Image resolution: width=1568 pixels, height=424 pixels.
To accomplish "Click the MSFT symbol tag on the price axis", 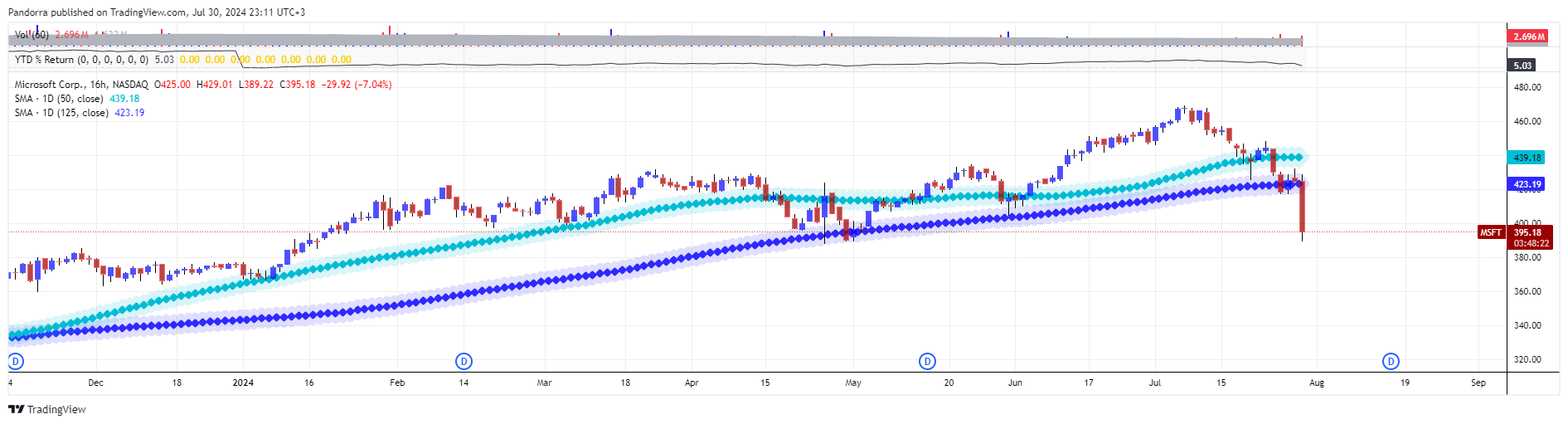I will [1491, 232].
